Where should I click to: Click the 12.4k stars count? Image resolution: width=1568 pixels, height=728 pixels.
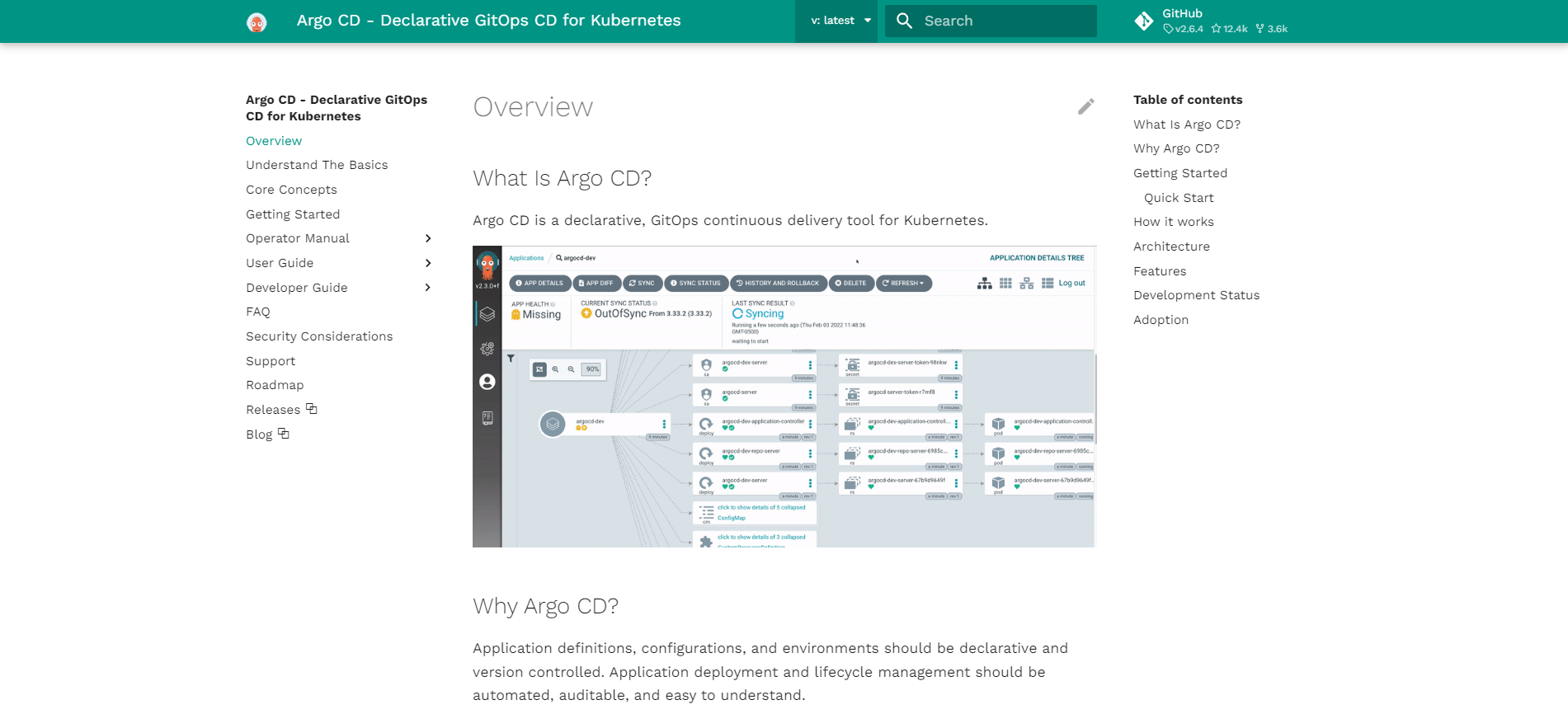pyautogui.click(x=1230, y=29)
